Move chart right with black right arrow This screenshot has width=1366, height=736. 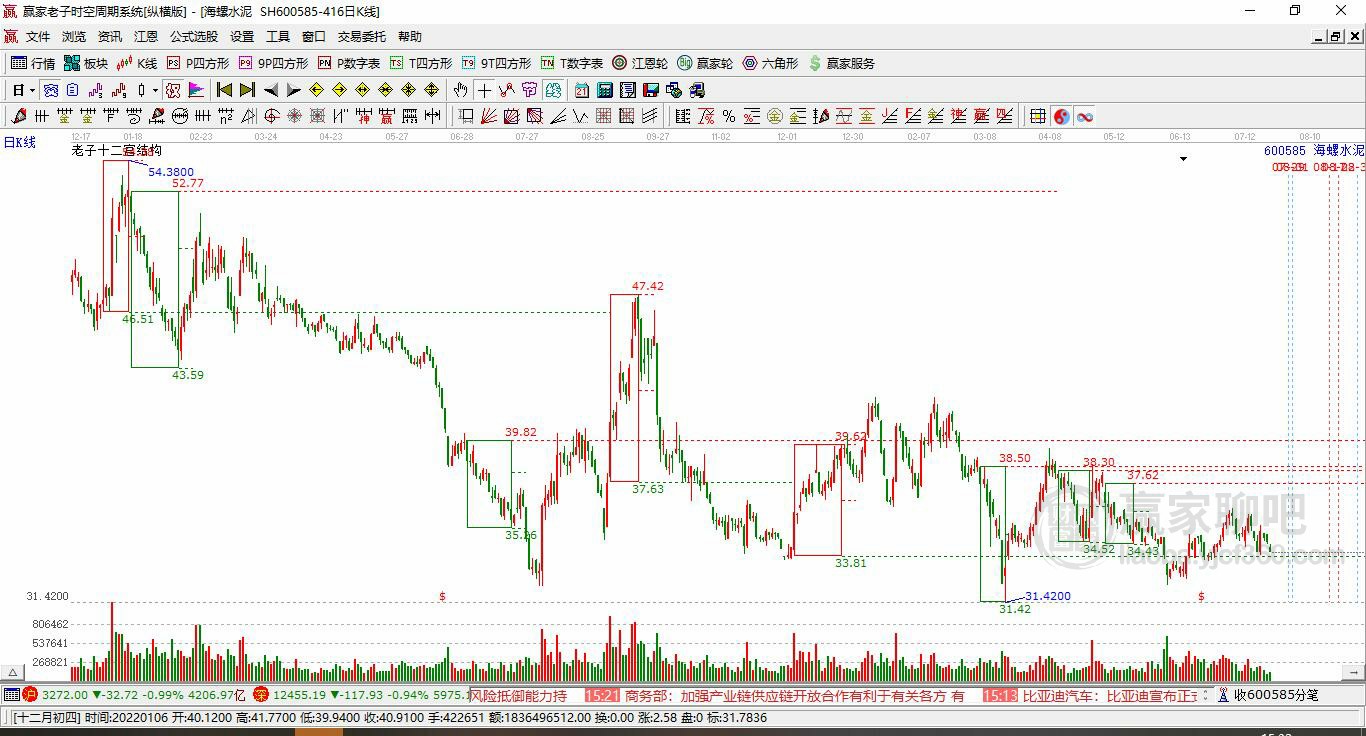click(294, 90)
